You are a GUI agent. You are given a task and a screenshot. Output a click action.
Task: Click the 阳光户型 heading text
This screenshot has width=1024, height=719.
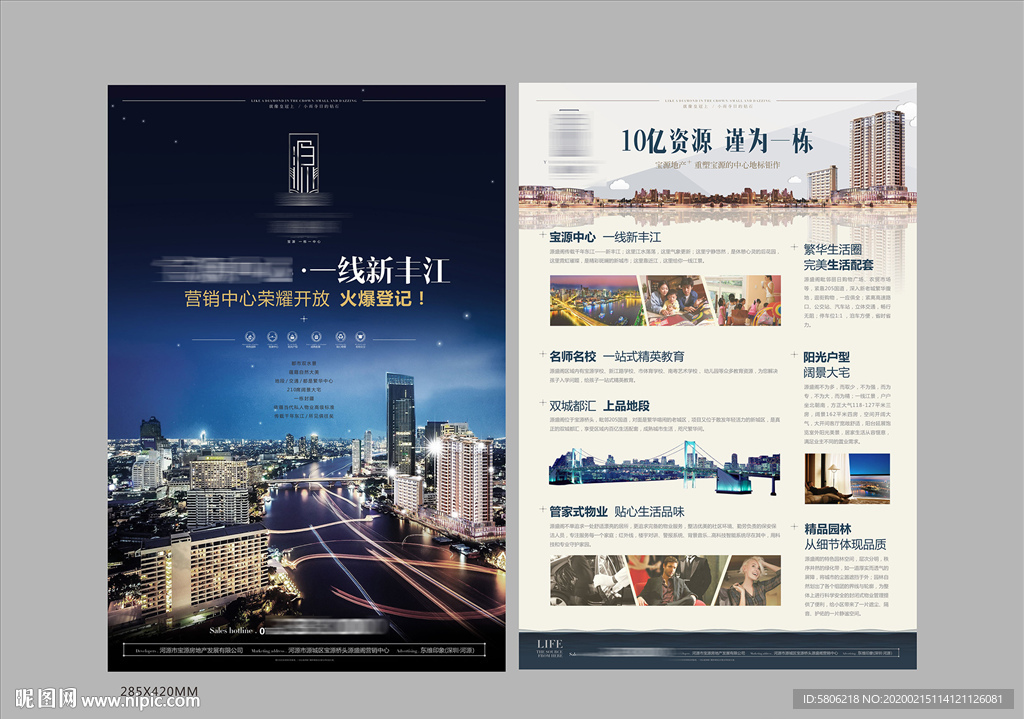coord(826,357)
